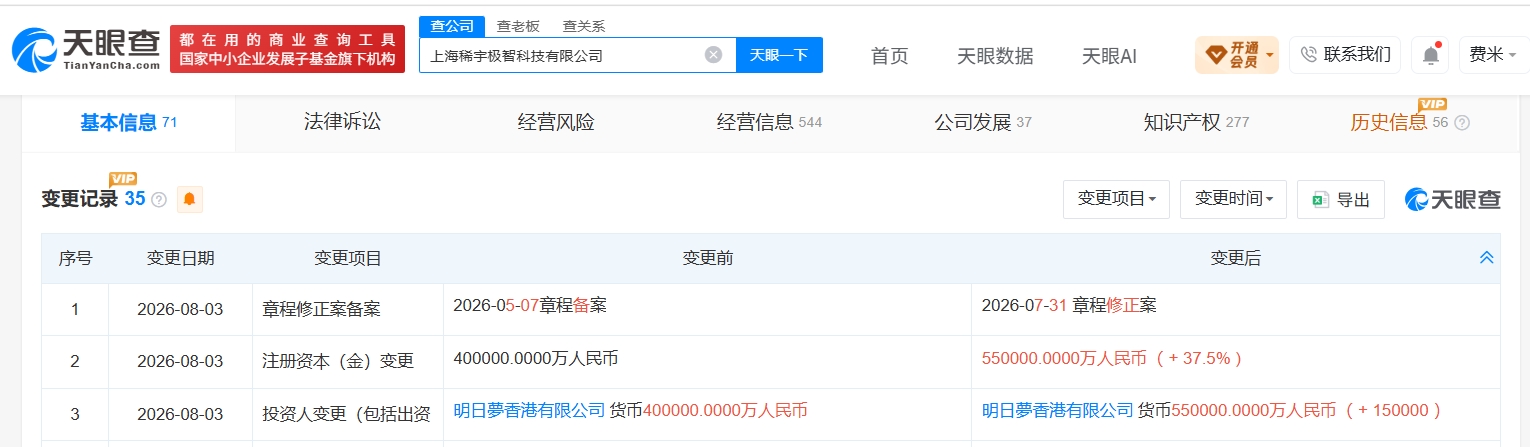Switch to the 经营风险 tab
This screenshot has width=1530, height=447.
556,123
